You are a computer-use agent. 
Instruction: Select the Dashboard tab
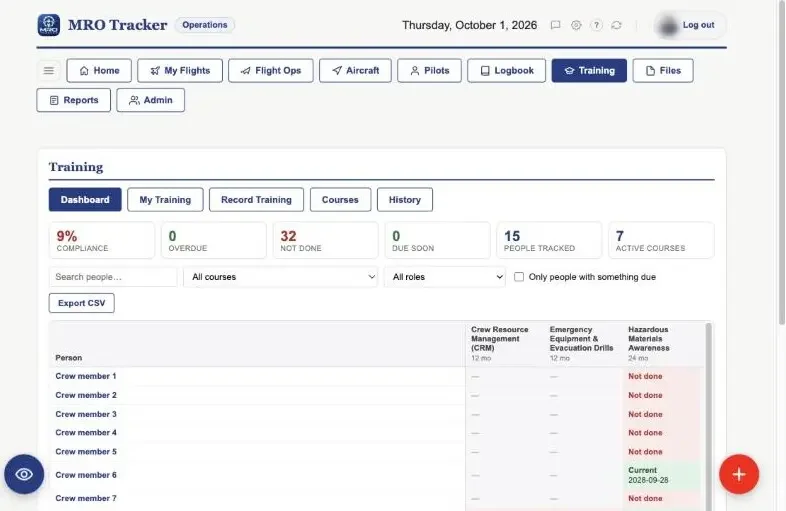click(85, 200)
